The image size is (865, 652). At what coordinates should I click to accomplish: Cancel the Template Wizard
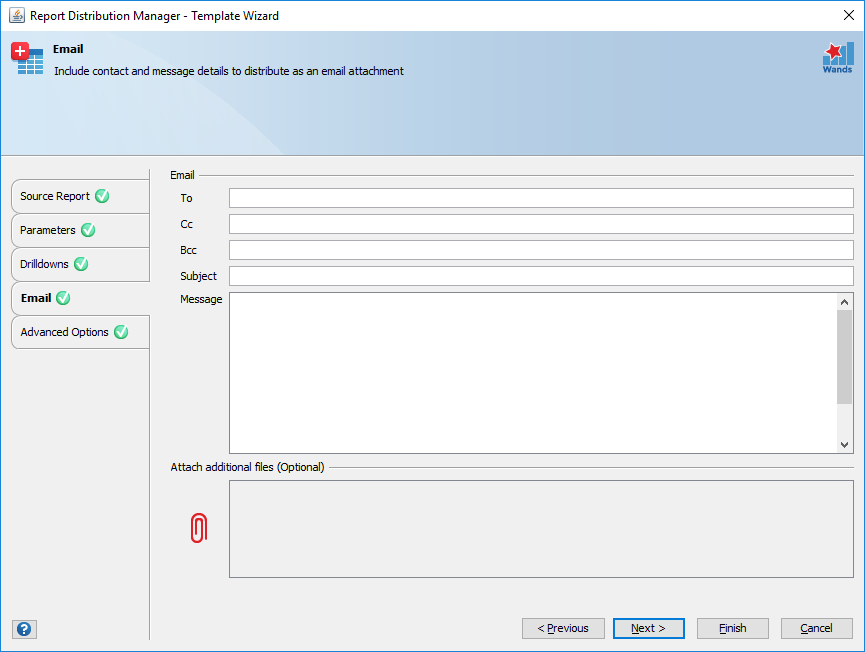point(816,628)
